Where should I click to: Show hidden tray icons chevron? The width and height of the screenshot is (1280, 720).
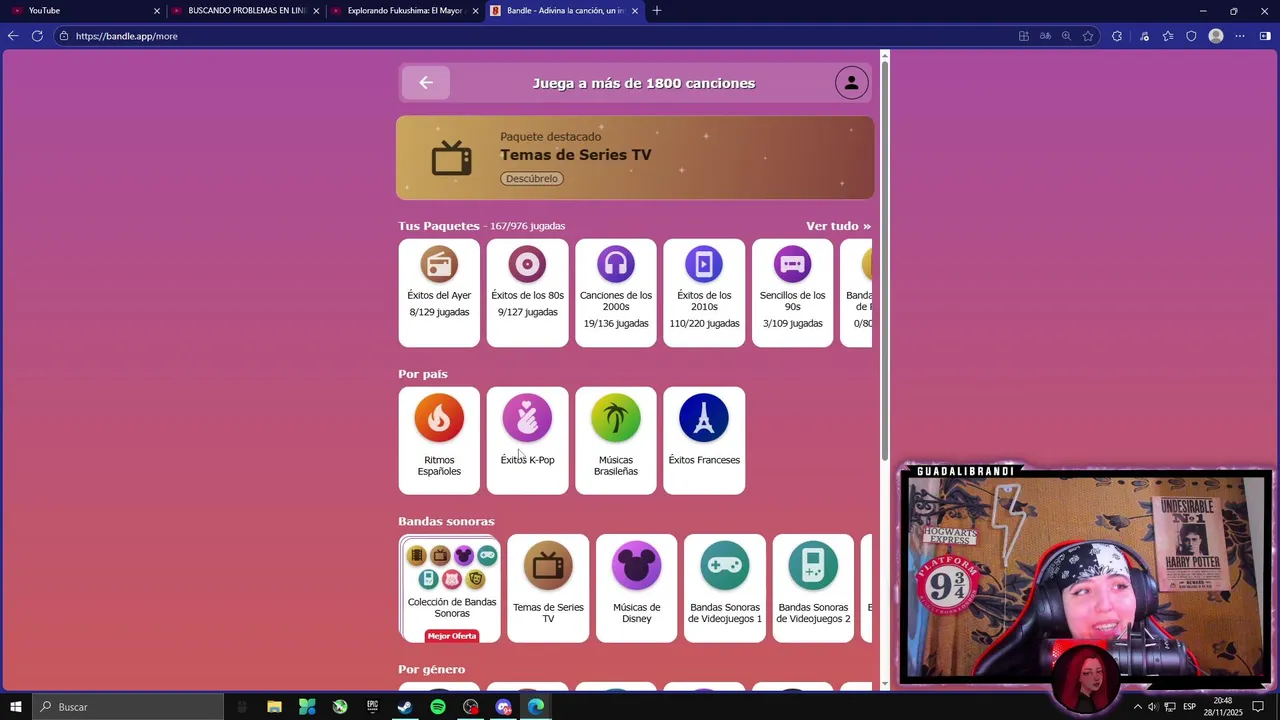coord(1137,707)
